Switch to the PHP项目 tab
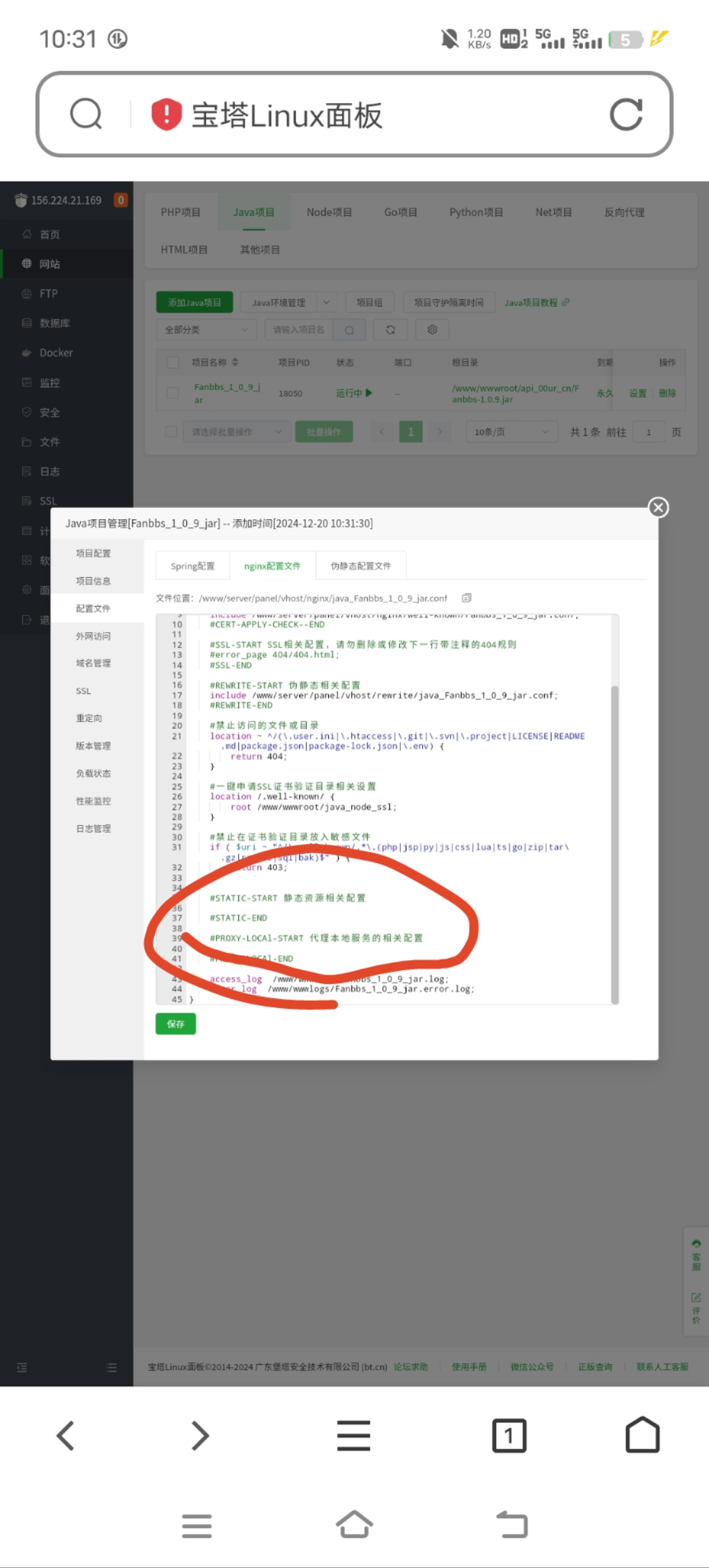 (x=181, y=212)
